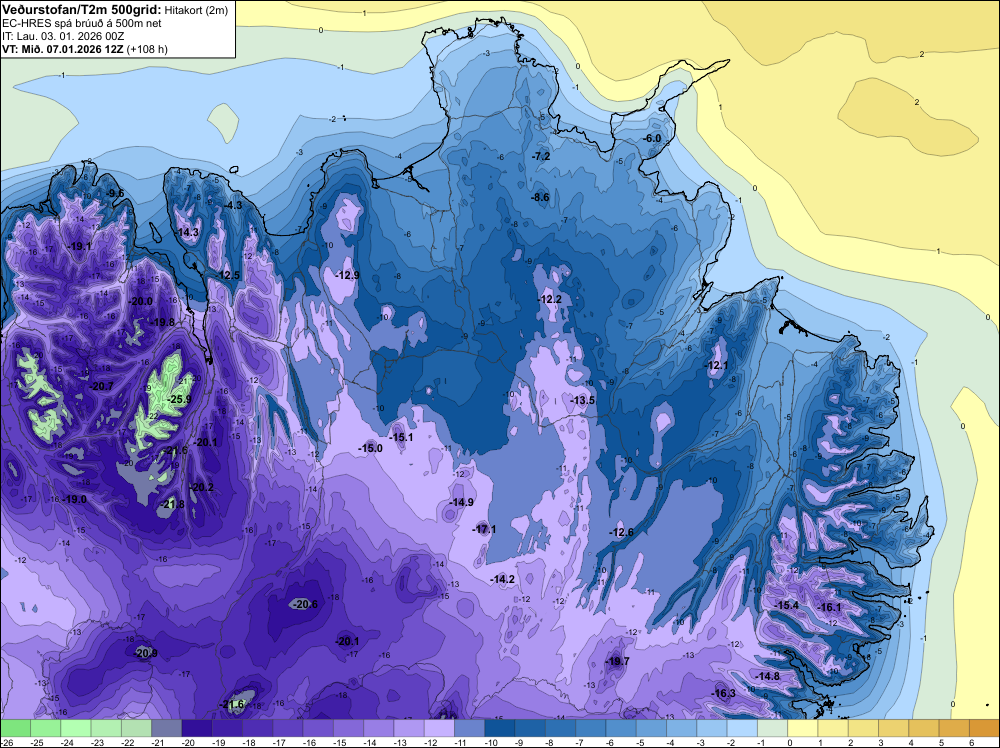1000x748 pixels.
Task: Click the -19.1 temperature value
Action: [x=80, y=246]
